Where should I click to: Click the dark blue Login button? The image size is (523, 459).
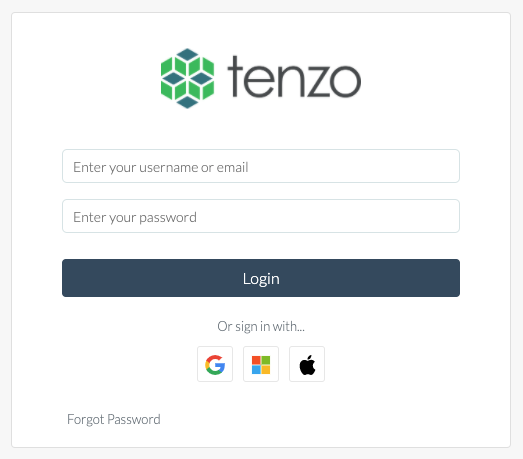click(x=261, y=278)
